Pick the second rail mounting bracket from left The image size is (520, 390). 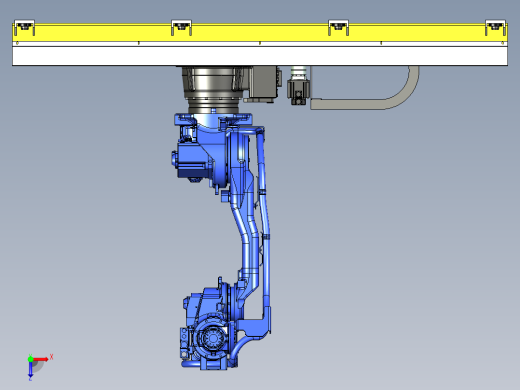point(181,27)
